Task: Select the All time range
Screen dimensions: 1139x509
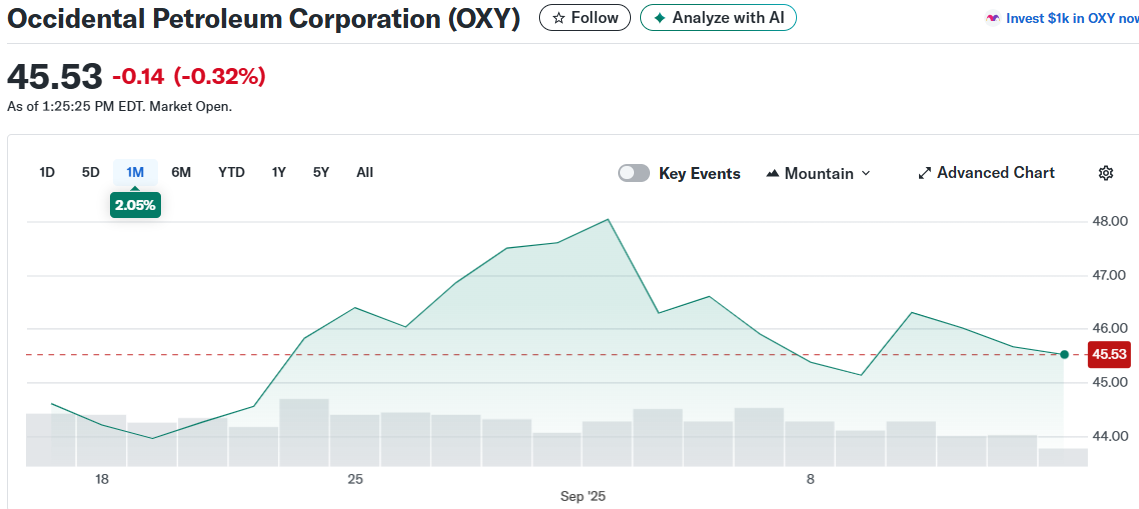Action: pyautogui.click(x=365, y=173)
